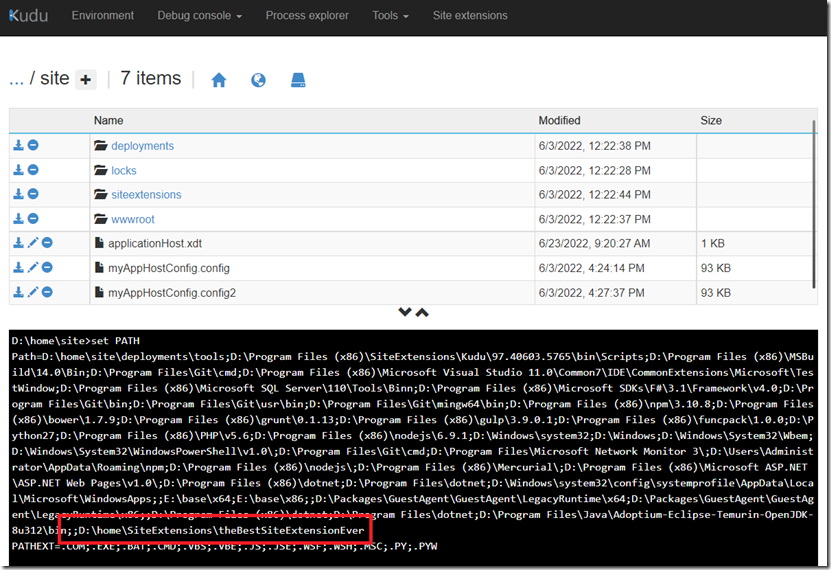
Task: Click the 1 KB size cell
Action: (x=712, y=244)
